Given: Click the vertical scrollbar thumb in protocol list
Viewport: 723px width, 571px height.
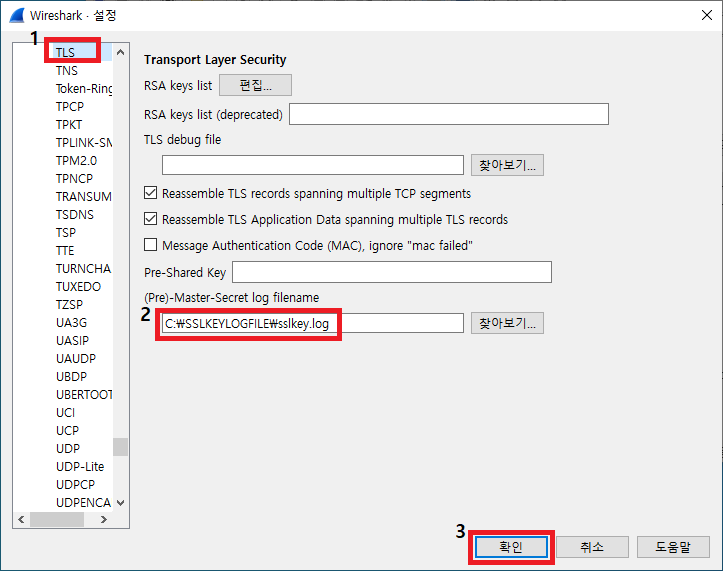Looking at the screenshot, I should point(120,447).
